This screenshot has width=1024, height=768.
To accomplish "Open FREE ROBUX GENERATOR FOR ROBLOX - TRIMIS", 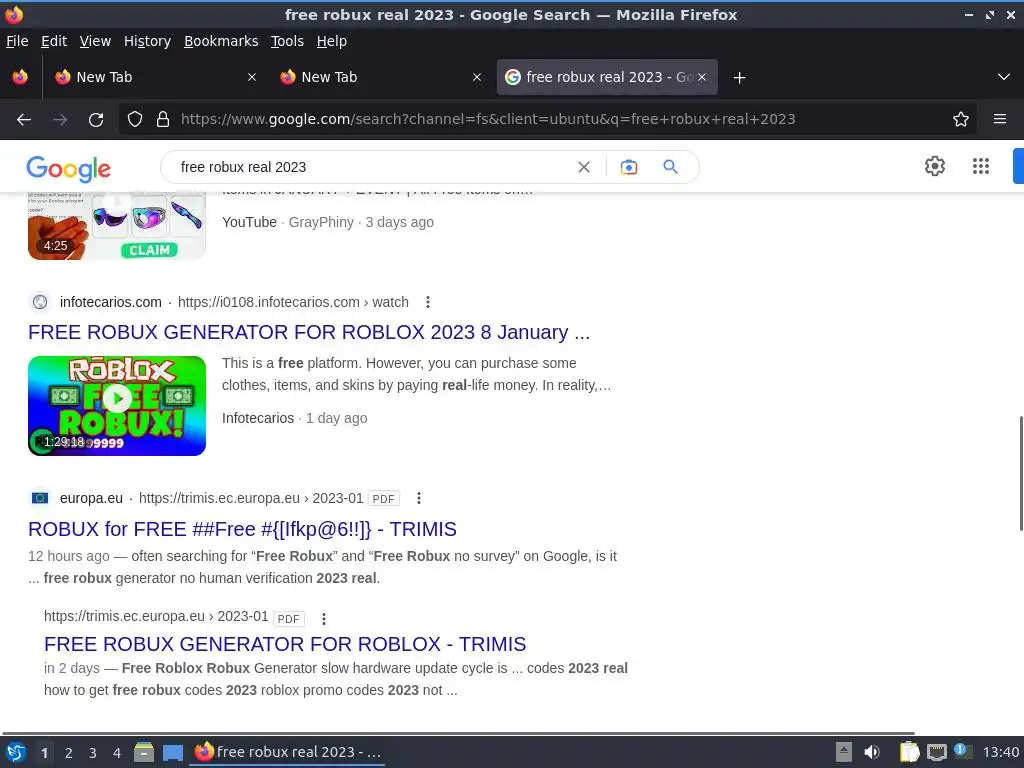I will 285,644.
